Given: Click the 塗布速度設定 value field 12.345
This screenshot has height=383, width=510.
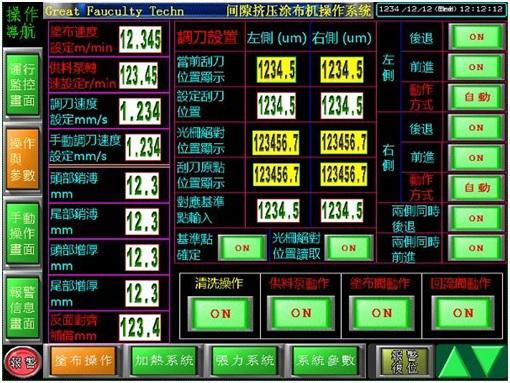Looking at the screenshot, I should [140, 39].
